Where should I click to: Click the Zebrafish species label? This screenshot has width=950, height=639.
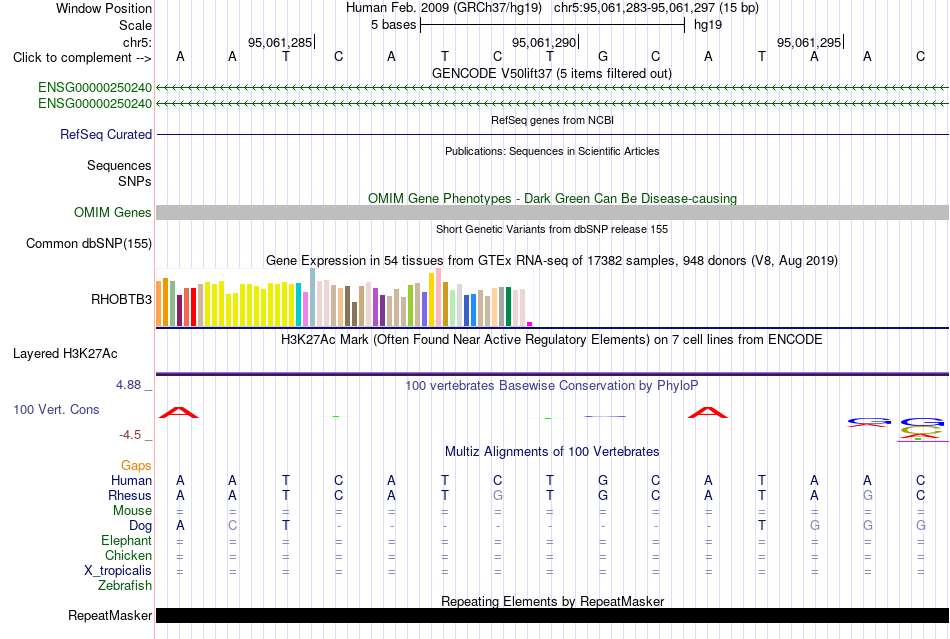point(125,586)
